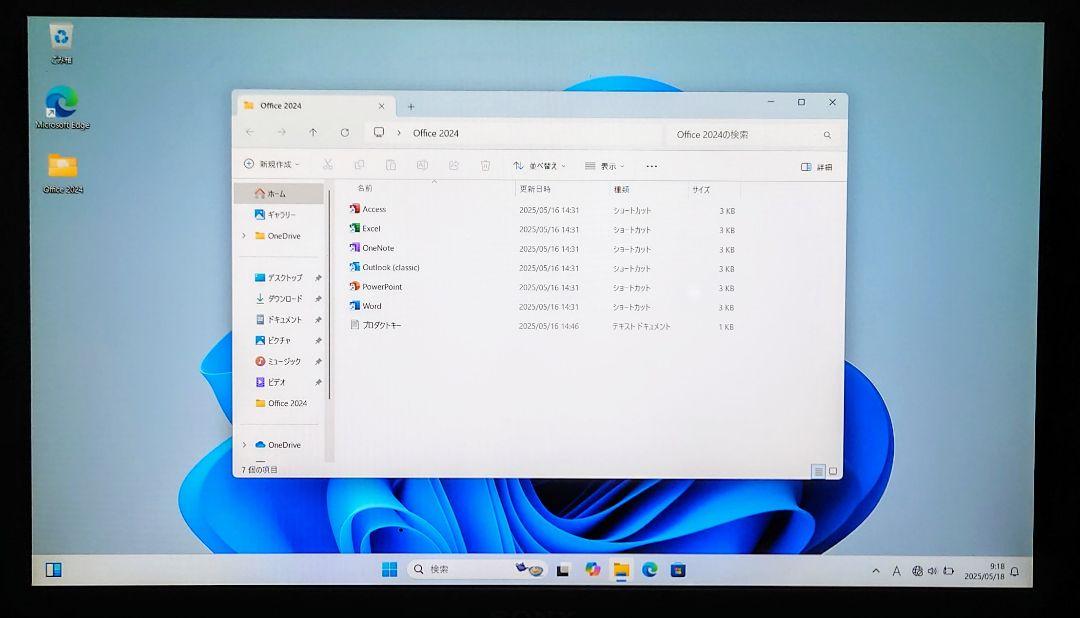Open the Word shortcut file
This screenshot has height=618, width=1080.
[x=365, y=305]
